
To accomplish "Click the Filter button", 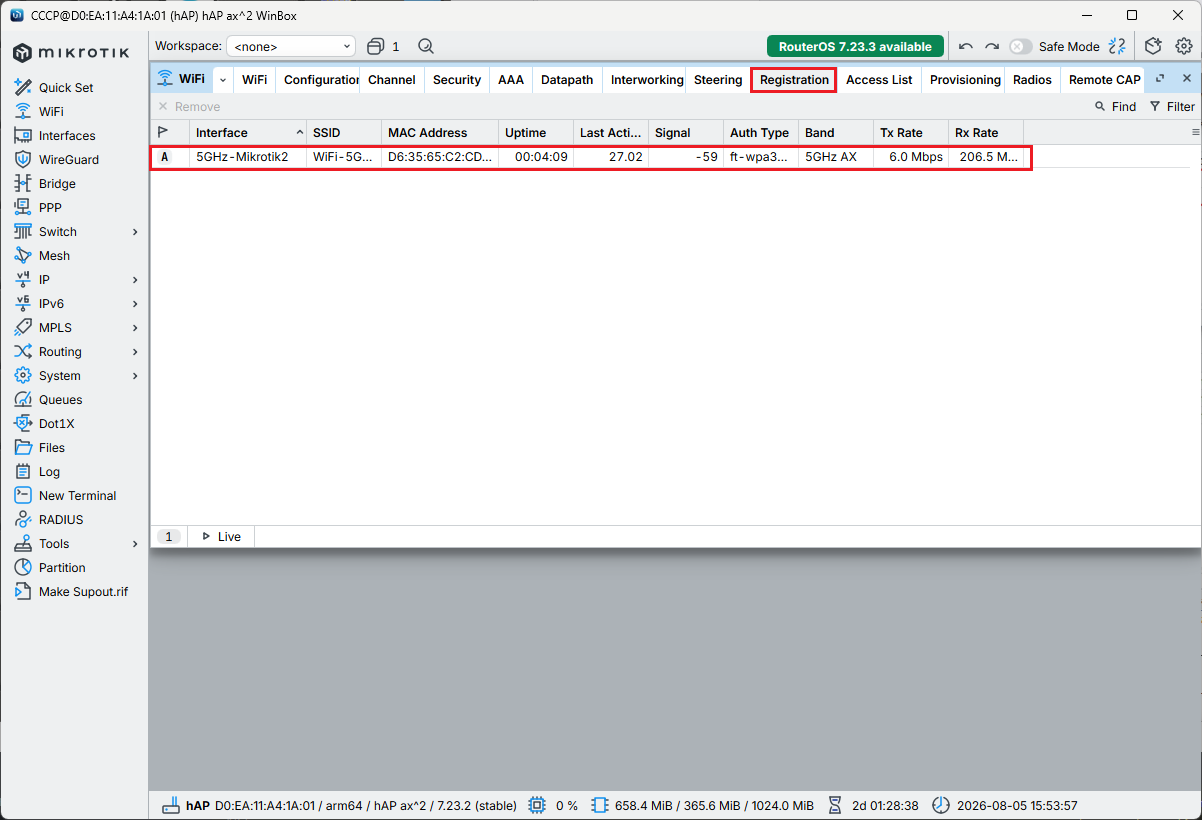I will (1172, 107).
